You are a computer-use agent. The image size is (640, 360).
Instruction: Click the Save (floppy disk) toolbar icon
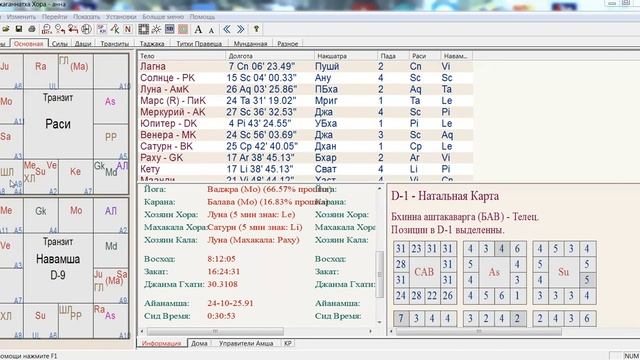[x=19, y=29]
